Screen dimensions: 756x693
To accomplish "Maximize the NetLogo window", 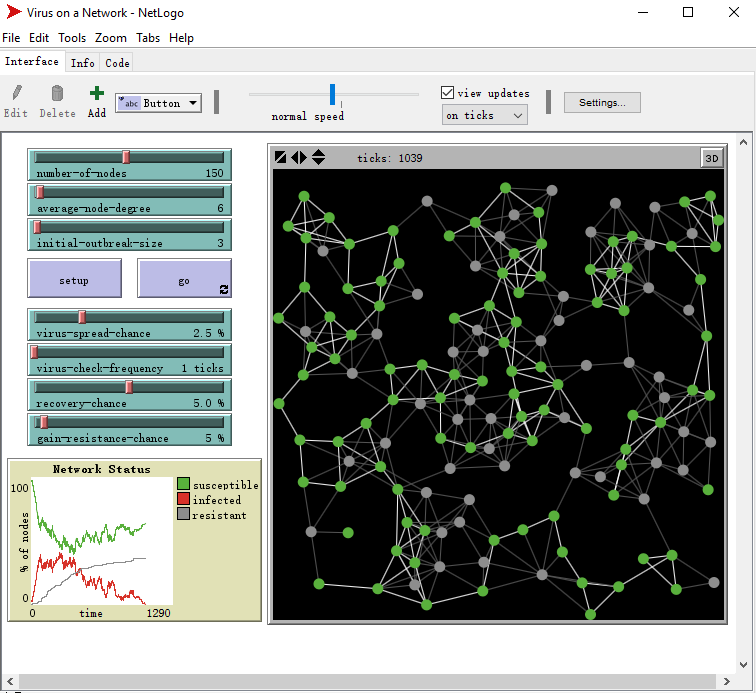I will (x=688, y=12).
